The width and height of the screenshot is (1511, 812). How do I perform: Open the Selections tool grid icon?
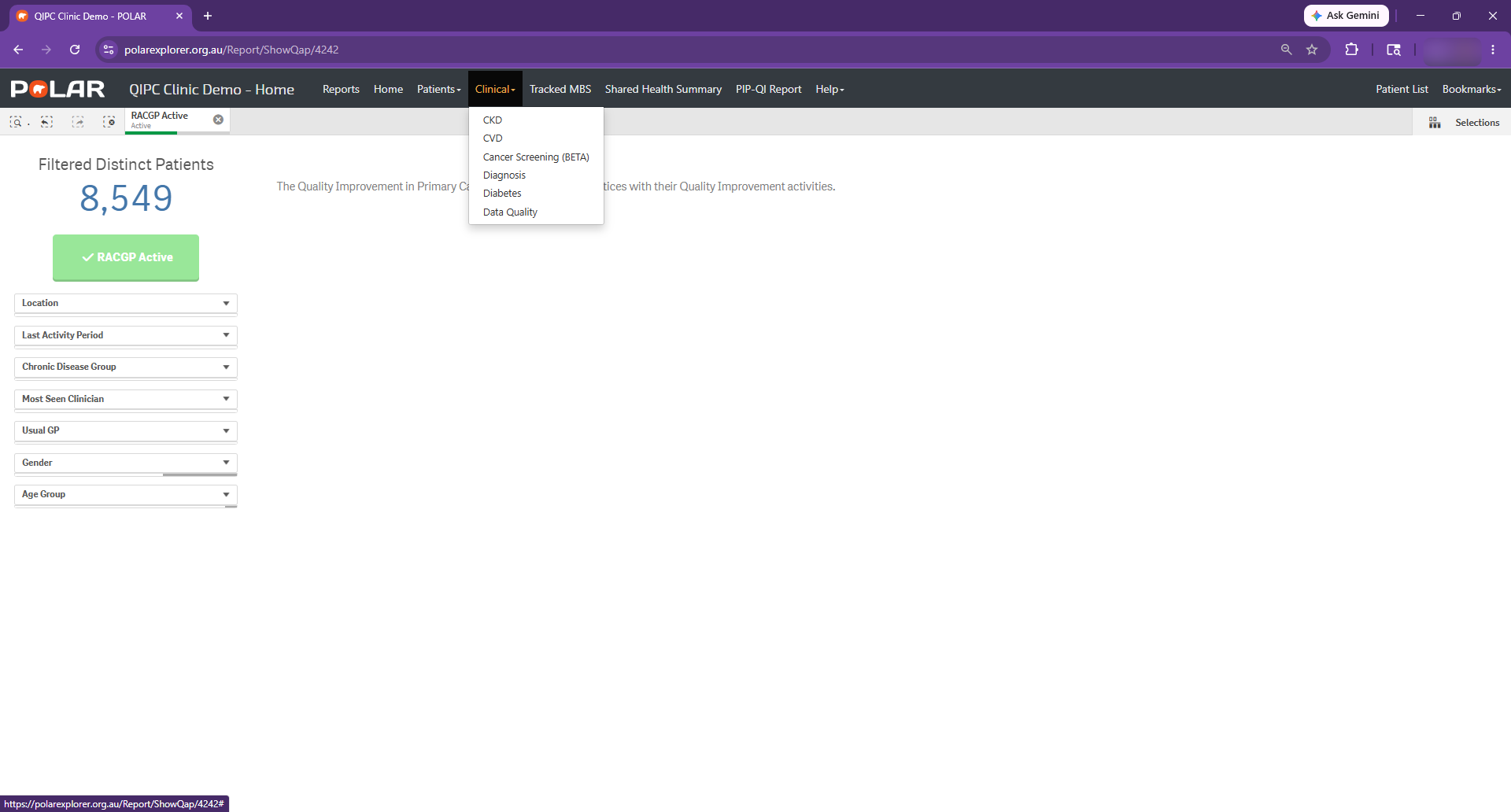[1435, 123]
